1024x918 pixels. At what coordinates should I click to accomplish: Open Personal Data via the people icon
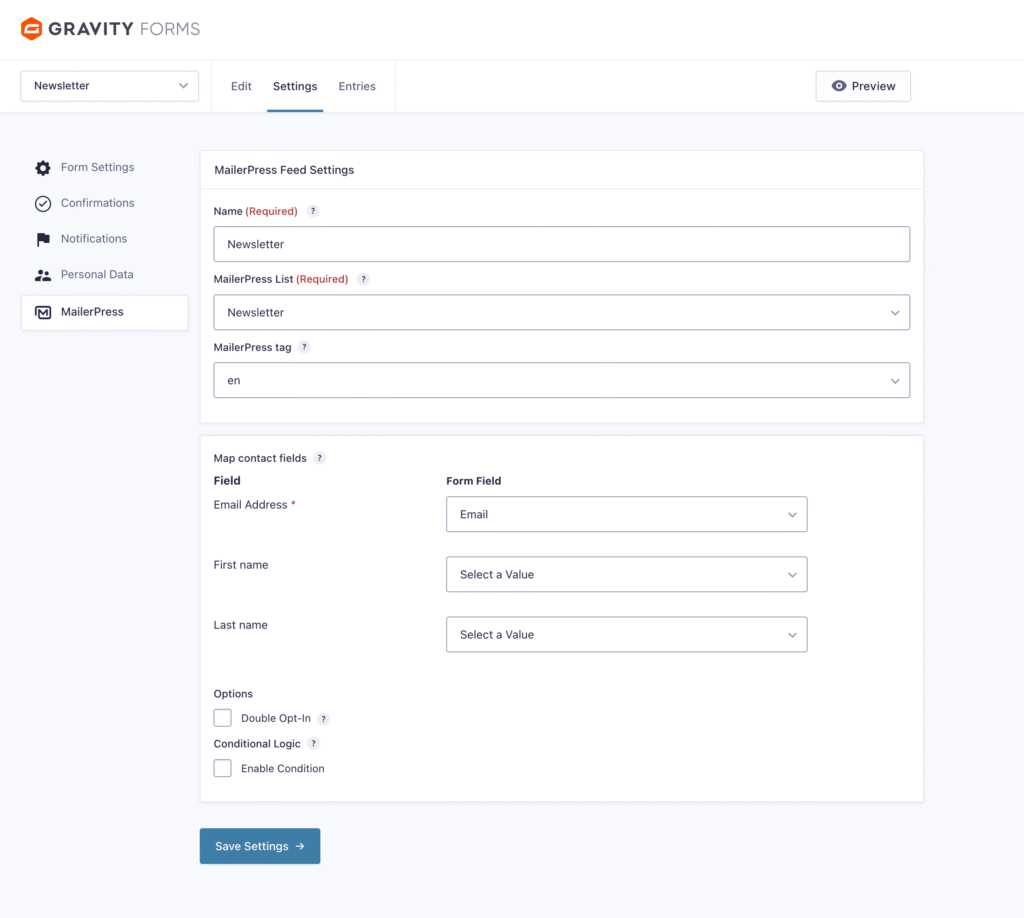[x=43, y=274]
